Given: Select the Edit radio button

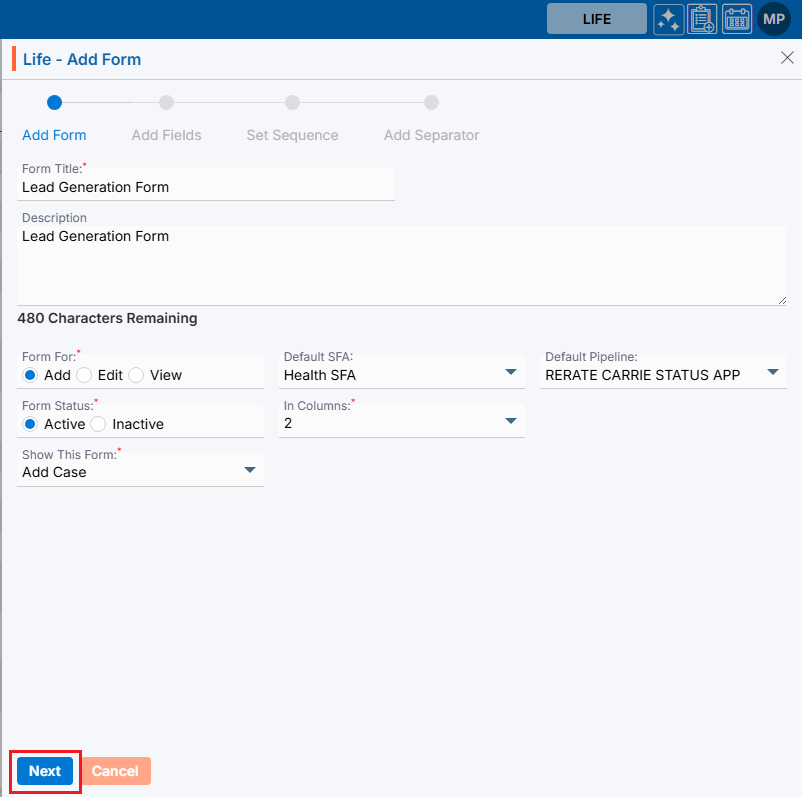Looking at the screenshot, I should tap(84, 375).
